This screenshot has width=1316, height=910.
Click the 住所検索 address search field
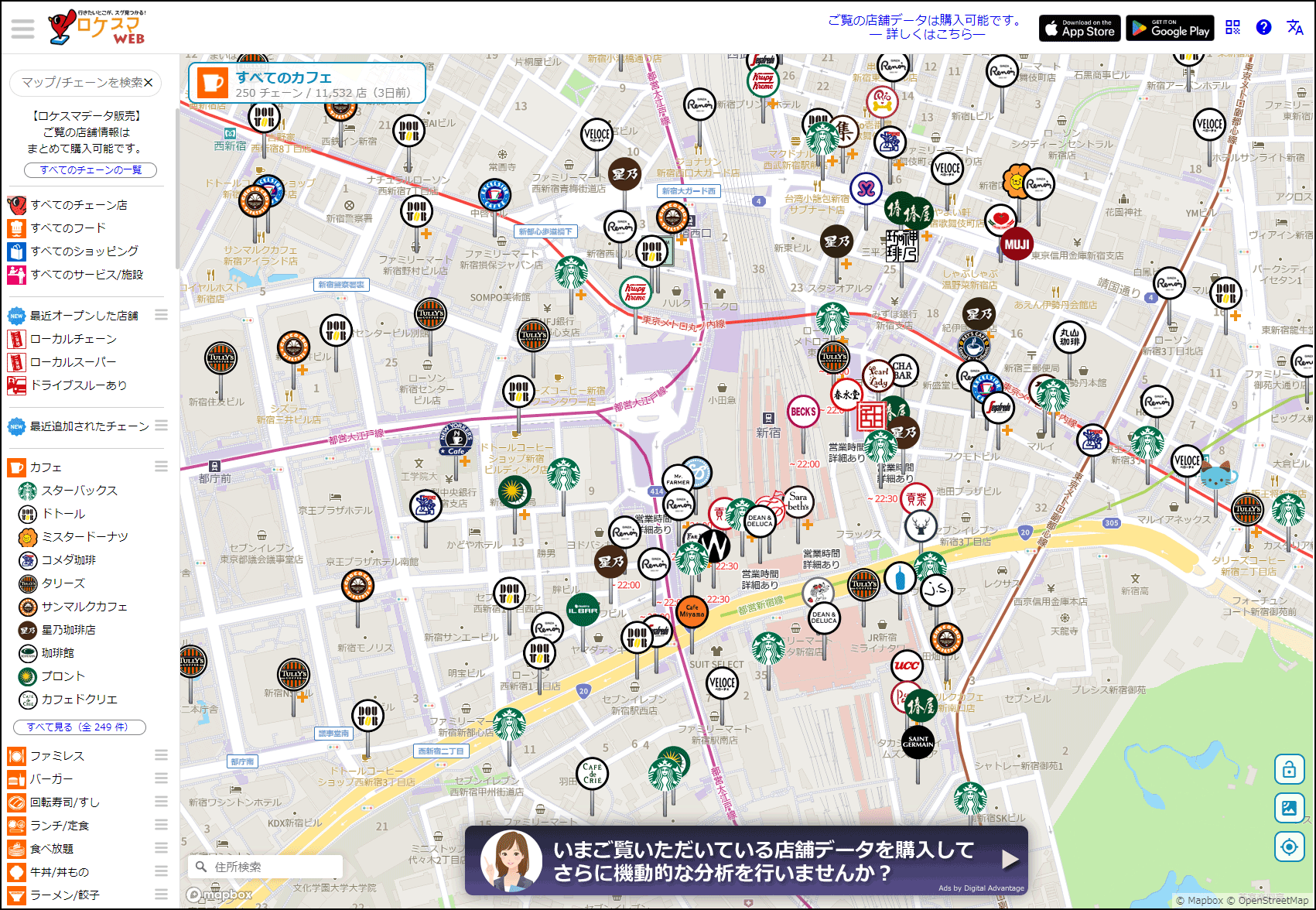(x=265, y=867)
